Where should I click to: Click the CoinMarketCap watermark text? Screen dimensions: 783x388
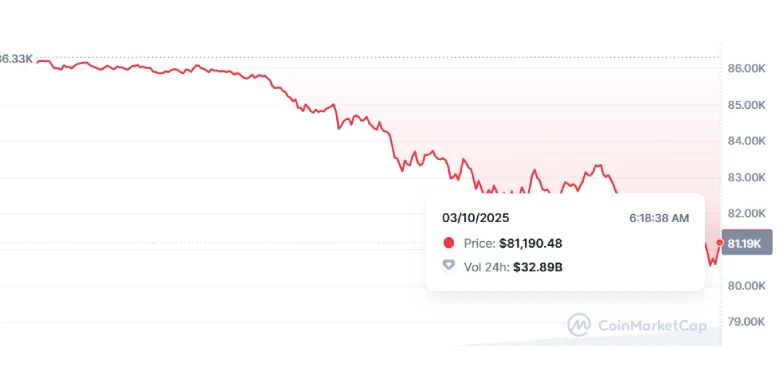653,326
